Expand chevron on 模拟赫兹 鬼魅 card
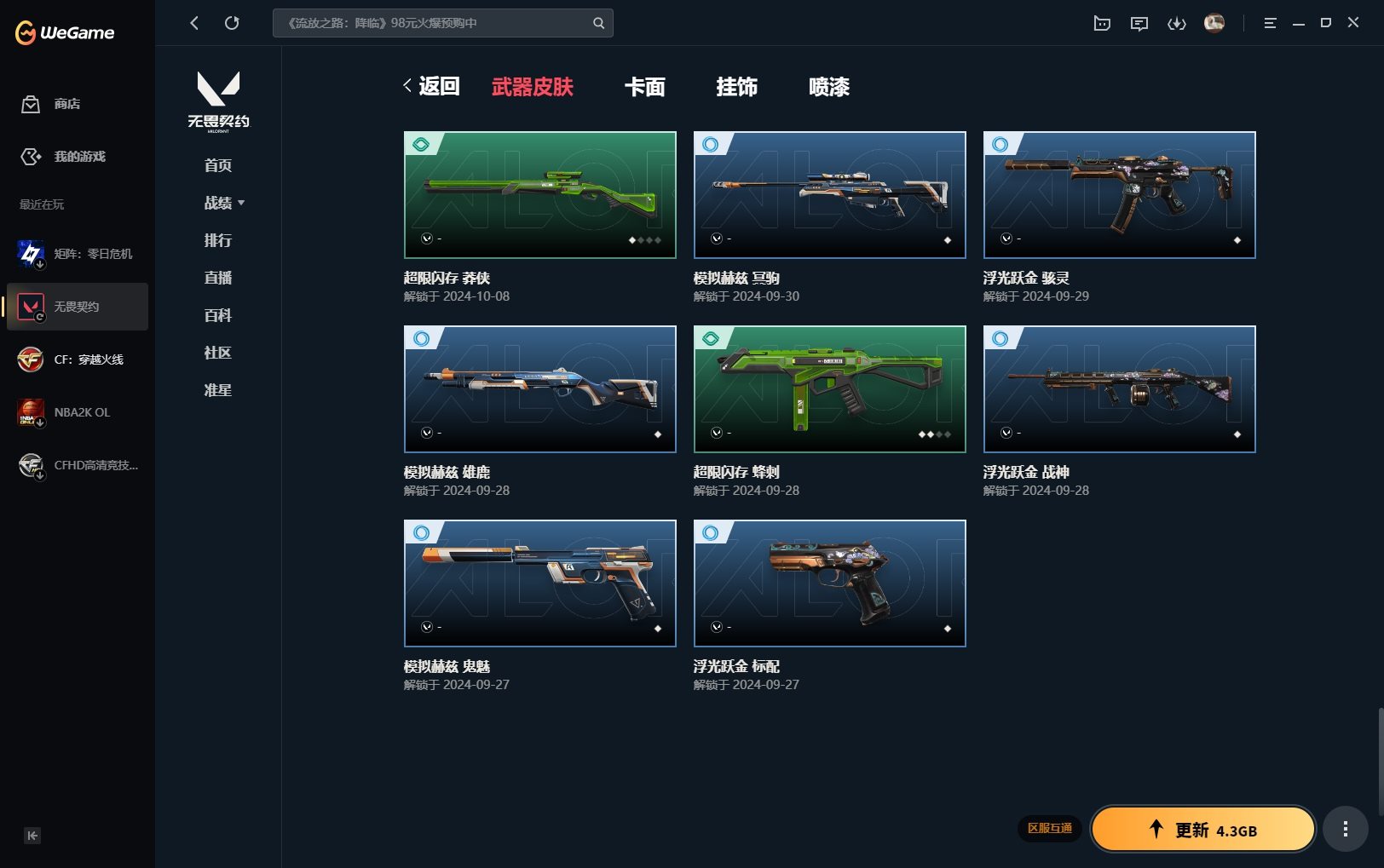Image resolution: width=1384 pixels, height=868 pixels. point(427,627)
